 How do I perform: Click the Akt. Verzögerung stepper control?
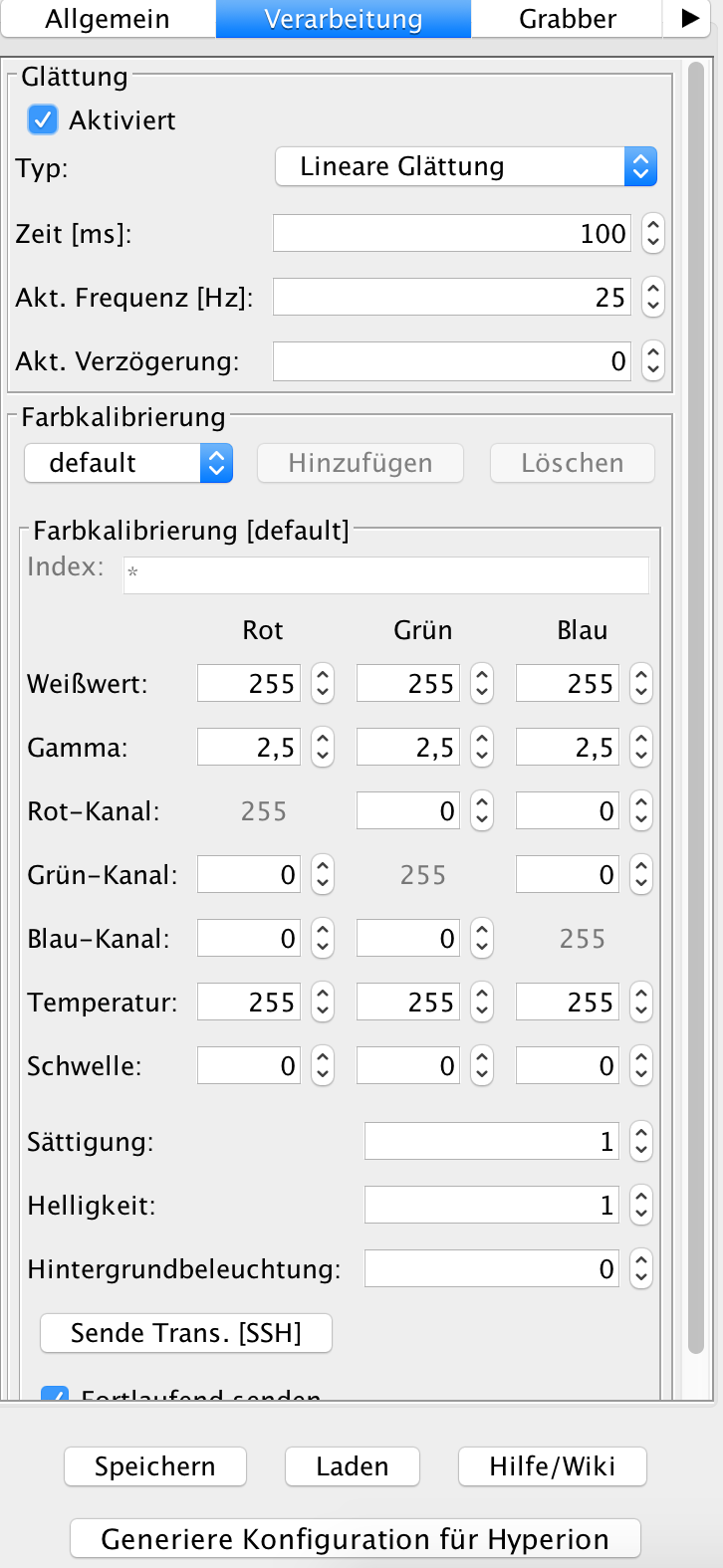coord(653,361)
